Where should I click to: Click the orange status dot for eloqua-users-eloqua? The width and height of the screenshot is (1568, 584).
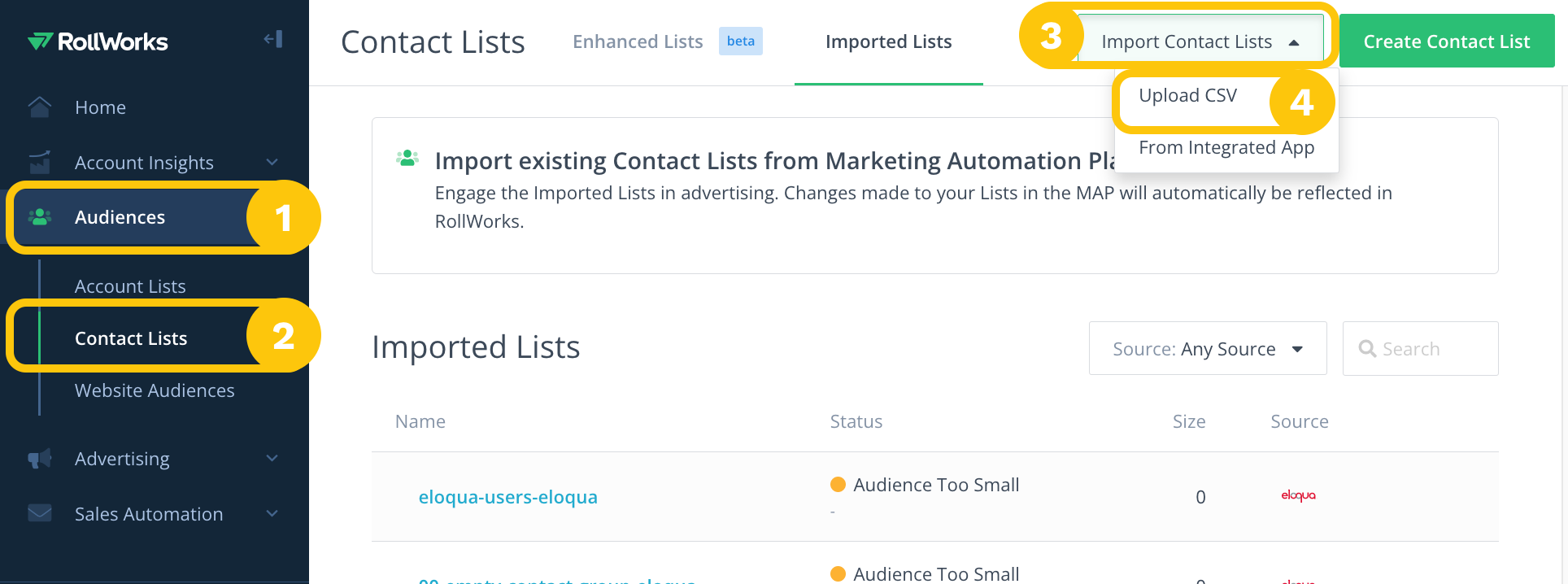point(838,485)
